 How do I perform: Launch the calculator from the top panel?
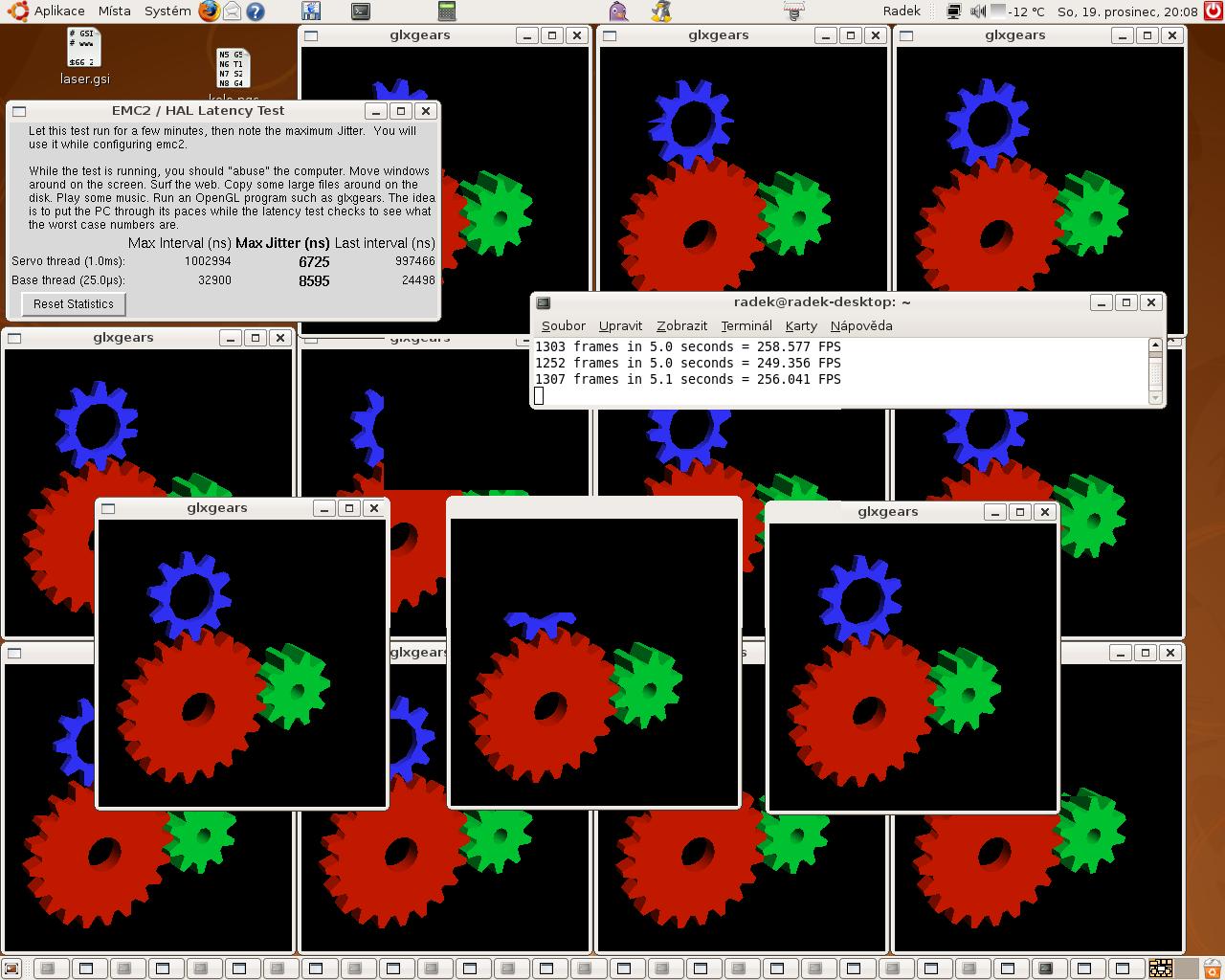446,11
